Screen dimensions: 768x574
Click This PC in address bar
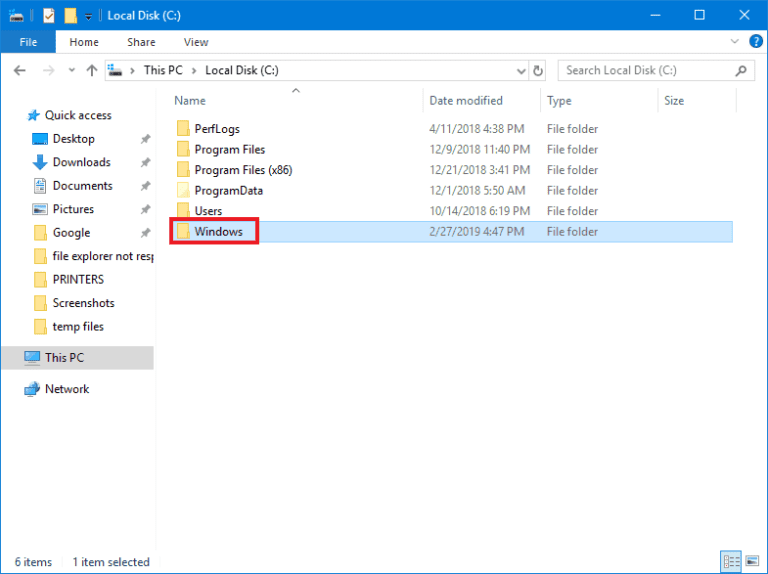click(x=163, y=71)
